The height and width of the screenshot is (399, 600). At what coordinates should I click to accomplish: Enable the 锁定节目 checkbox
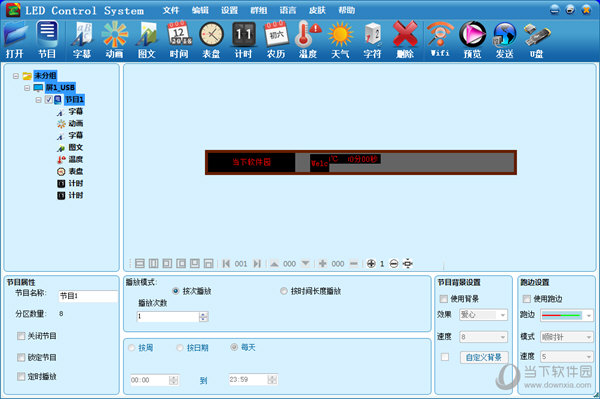(21, 357)
